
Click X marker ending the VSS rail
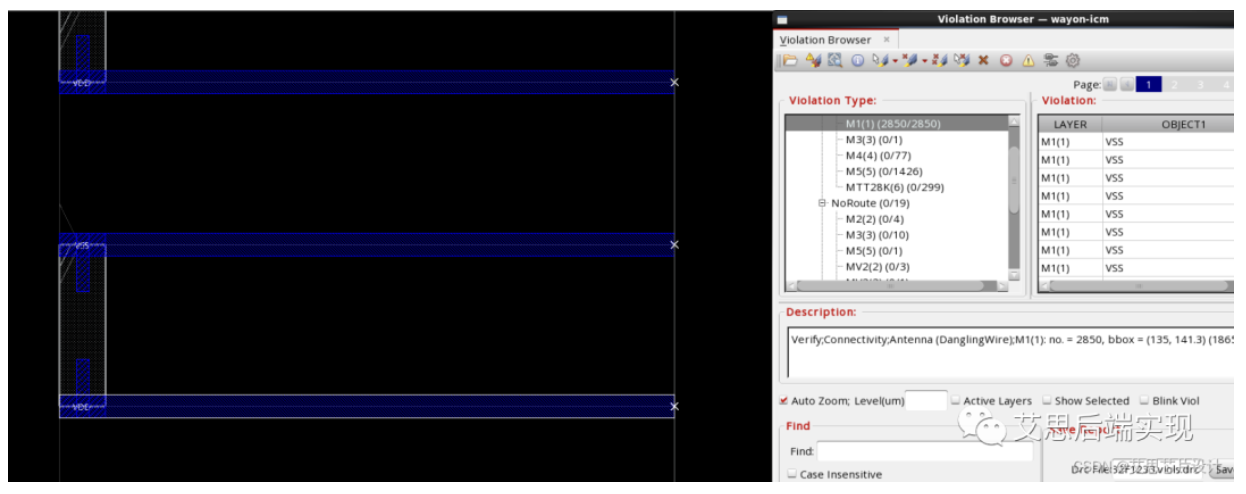(x=674, y=245)
